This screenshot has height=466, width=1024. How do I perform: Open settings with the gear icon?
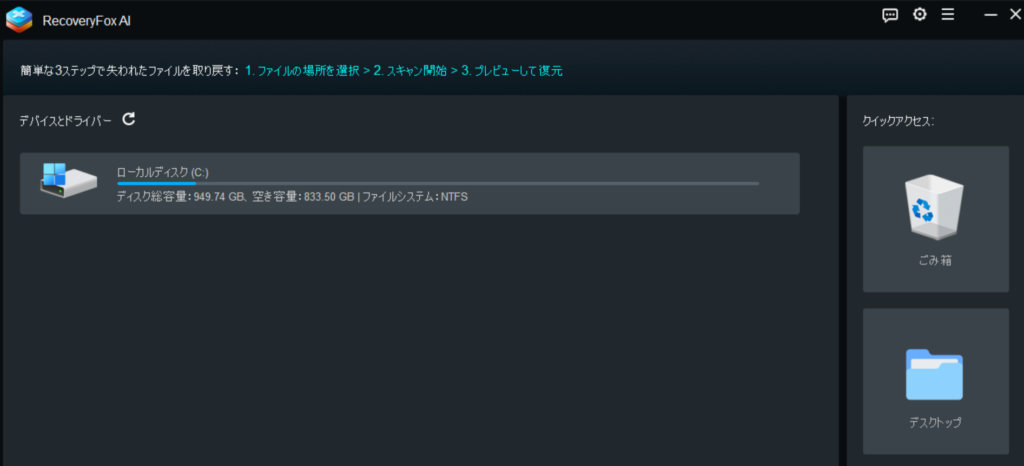pos(919,15)
